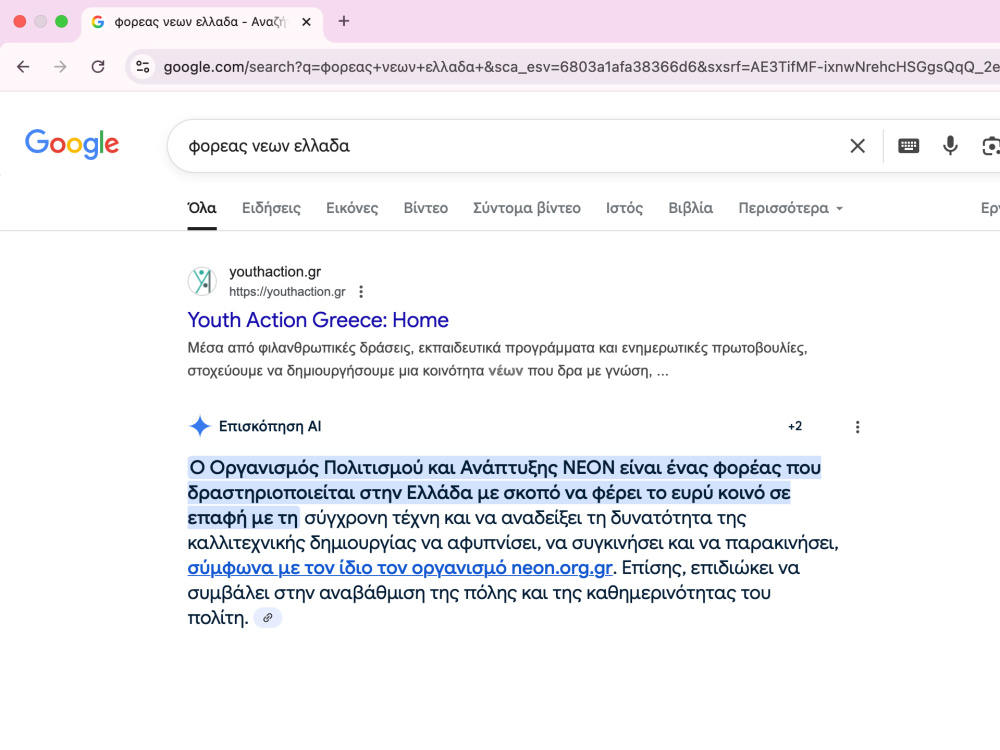1000x750 pixels.
Task: Switch to the Σύντομα βίντεο tab
Action: point(527,209)
